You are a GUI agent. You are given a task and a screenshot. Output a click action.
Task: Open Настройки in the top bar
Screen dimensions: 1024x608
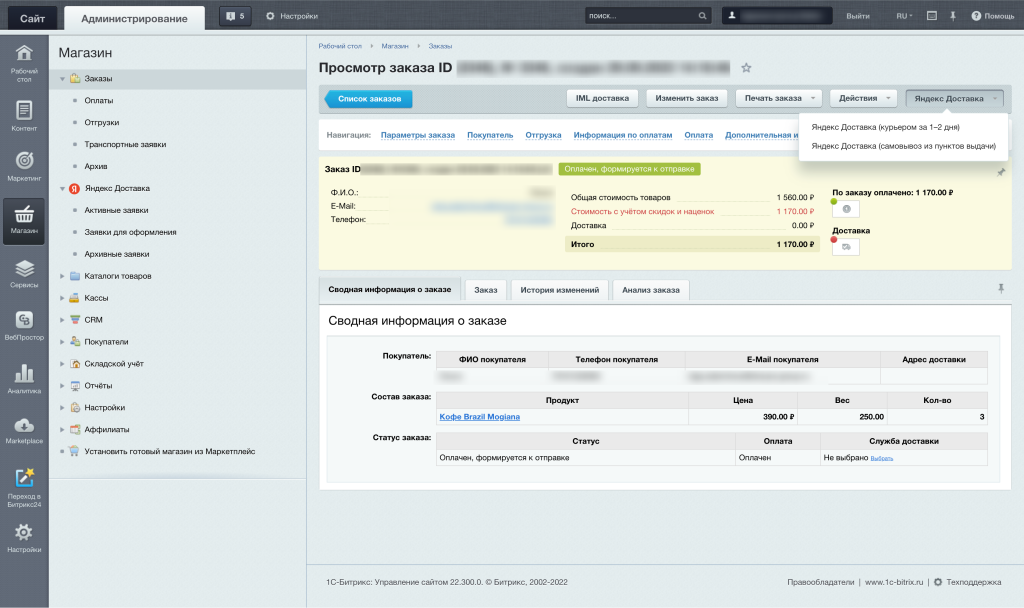point(292,16)
